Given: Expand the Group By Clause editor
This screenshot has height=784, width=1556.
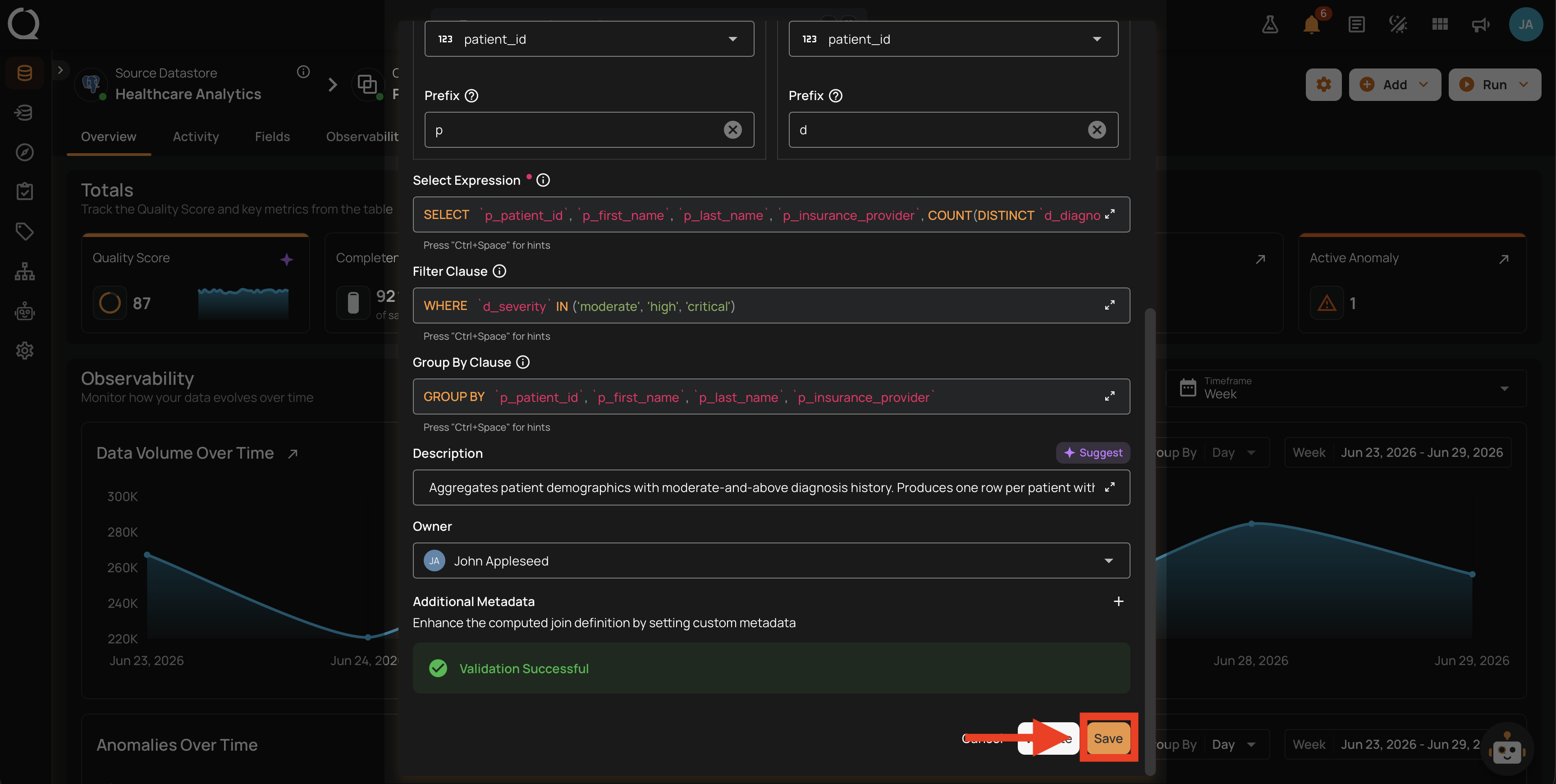Looking at the screenshot, I should point(1110,397).
